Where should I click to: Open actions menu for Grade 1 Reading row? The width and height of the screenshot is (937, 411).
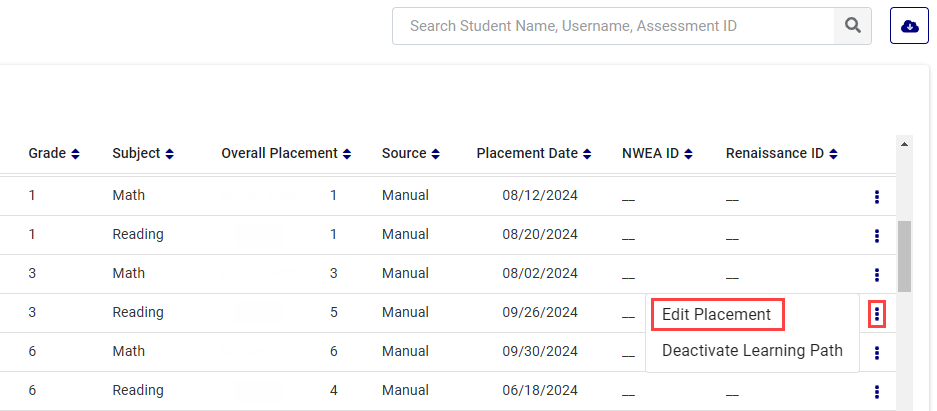click(877, 236)
